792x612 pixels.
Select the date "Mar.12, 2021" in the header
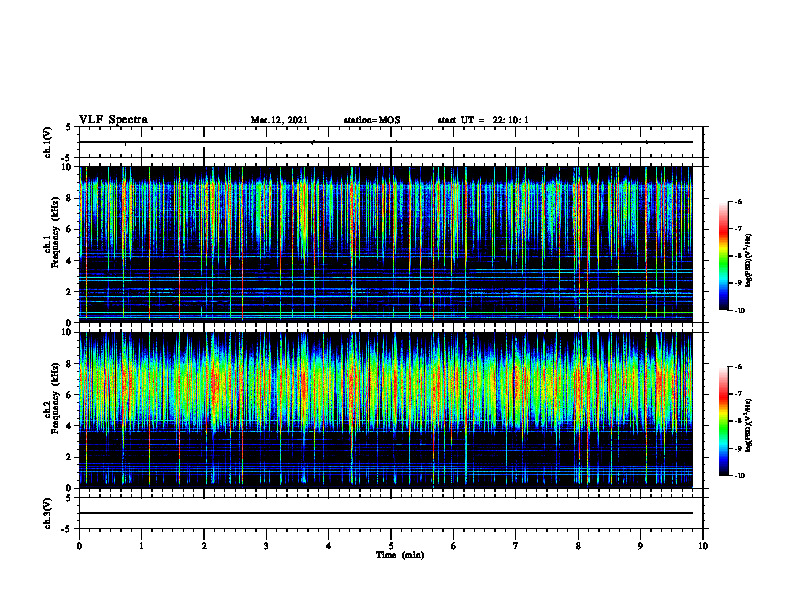click(x=279, y=120)
